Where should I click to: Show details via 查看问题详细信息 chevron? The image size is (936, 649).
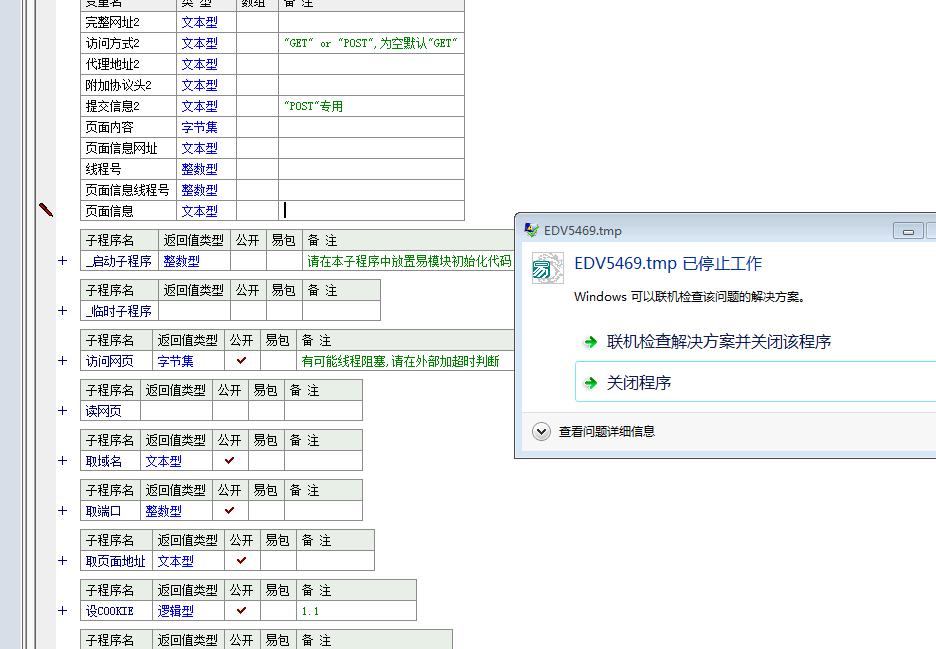[541, 432]
